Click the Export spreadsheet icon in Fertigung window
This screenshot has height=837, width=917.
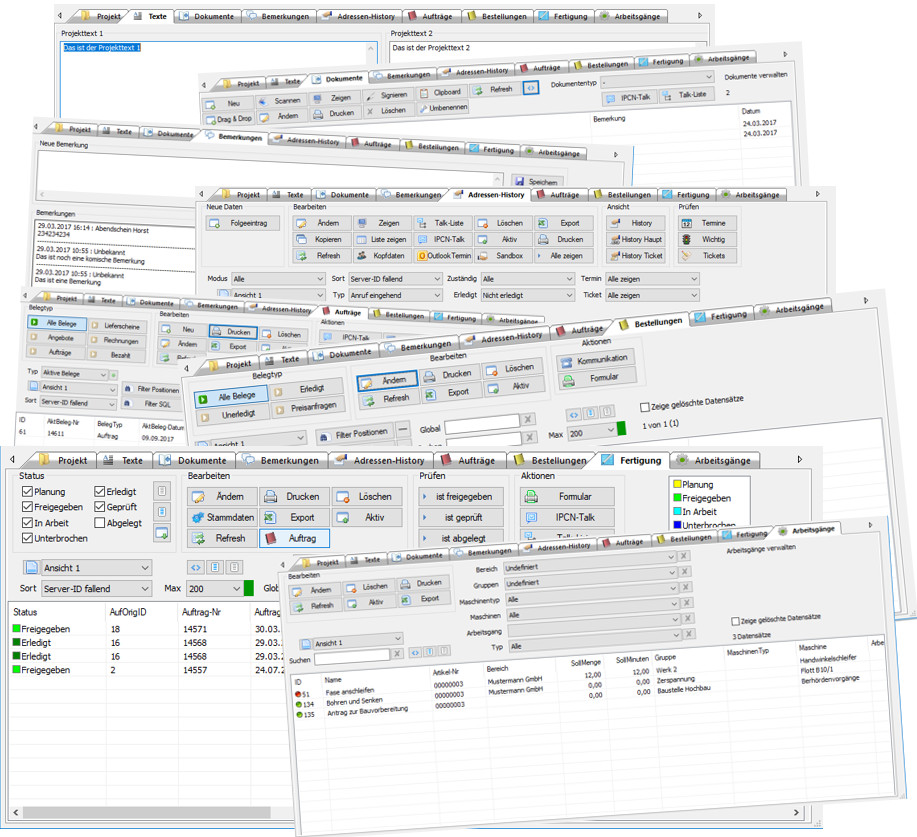click(270, 518)
